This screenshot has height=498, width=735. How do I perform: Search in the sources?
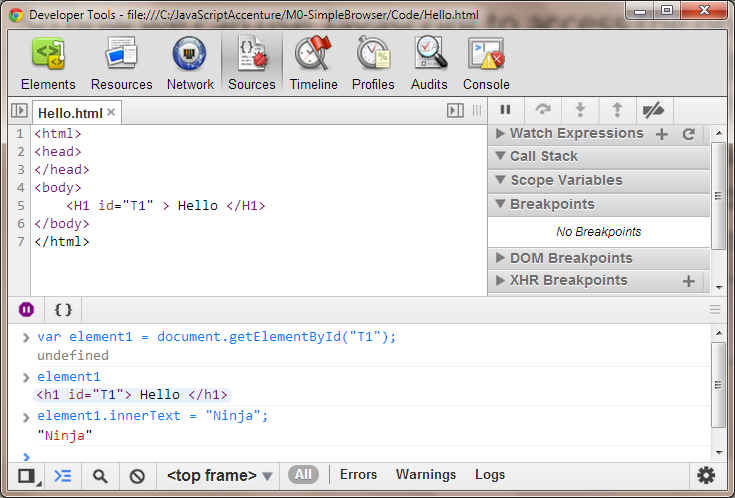click(x=100, y=476)
